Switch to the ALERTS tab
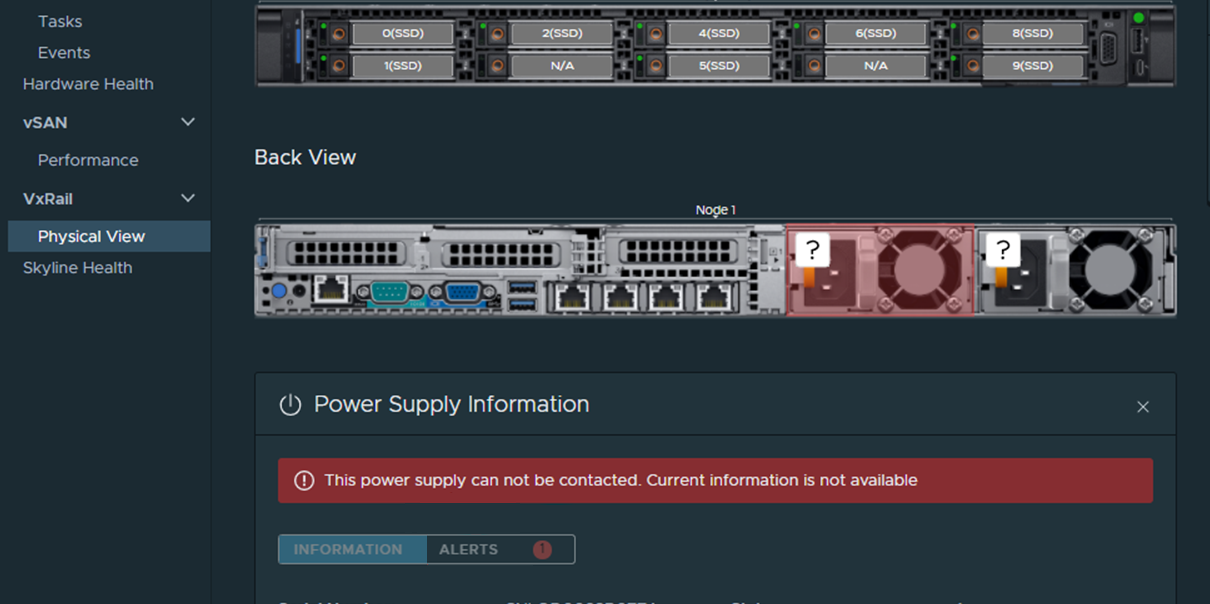 [470, 549]
